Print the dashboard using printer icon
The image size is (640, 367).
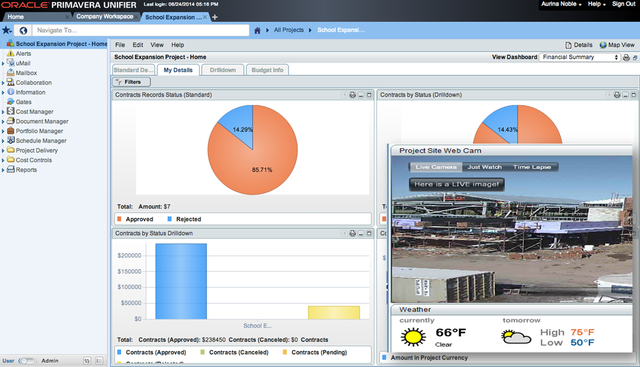tap(626, 58)
